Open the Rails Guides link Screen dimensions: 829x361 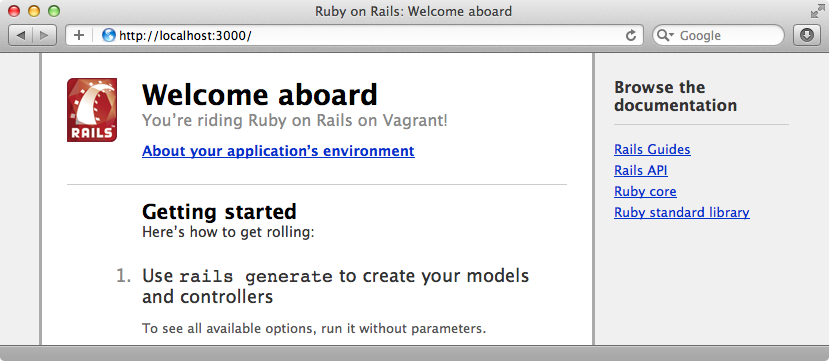pos(652,150)
